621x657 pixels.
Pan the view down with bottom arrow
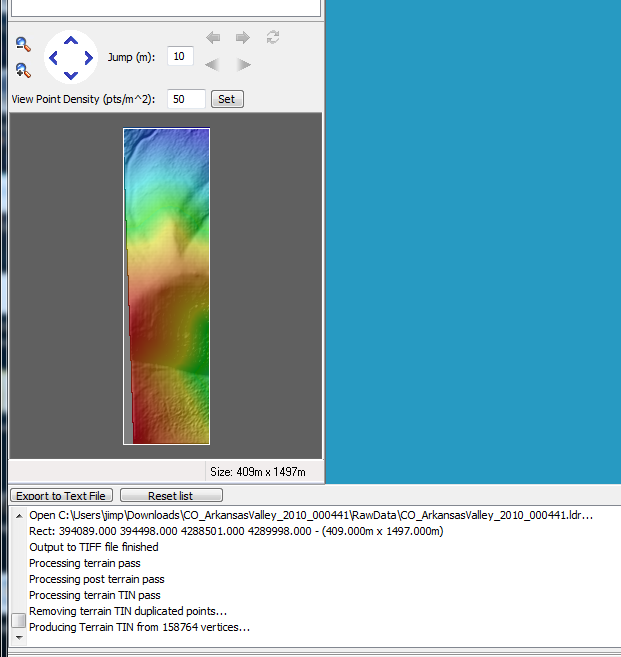[x=71, y=74]
